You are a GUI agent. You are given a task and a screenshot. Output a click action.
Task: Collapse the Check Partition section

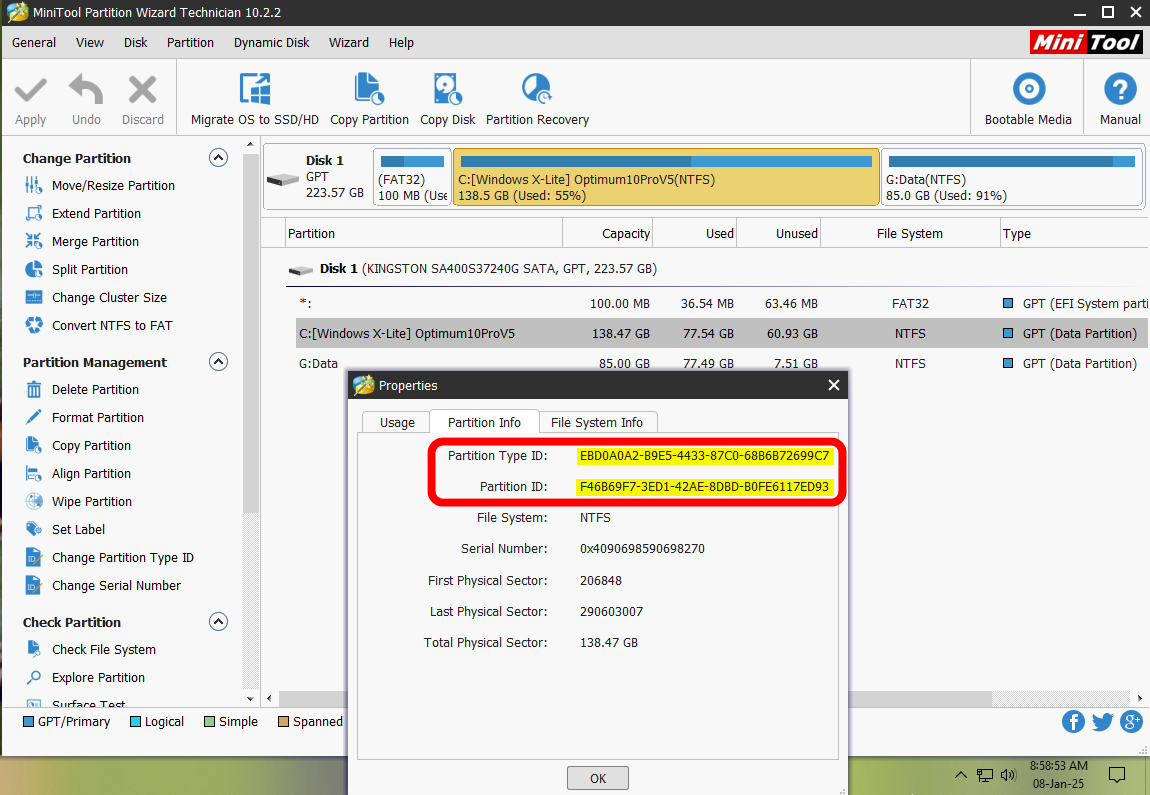click(x=219, y=622)
